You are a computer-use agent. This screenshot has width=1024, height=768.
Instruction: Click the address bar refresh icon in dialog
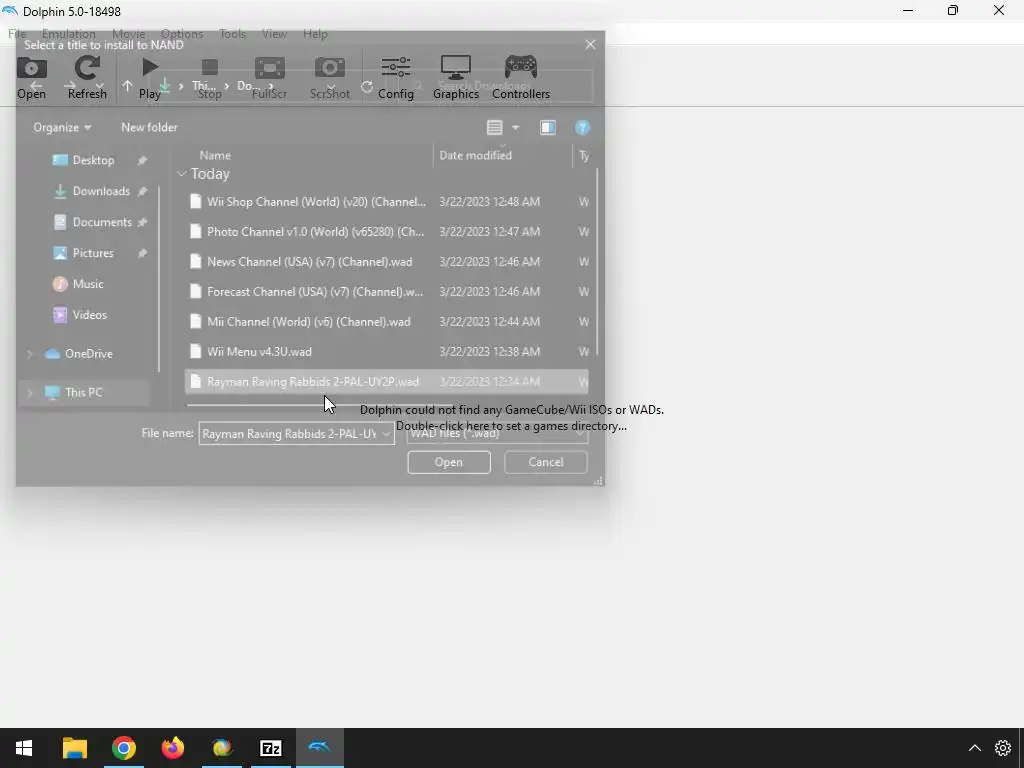367,86
